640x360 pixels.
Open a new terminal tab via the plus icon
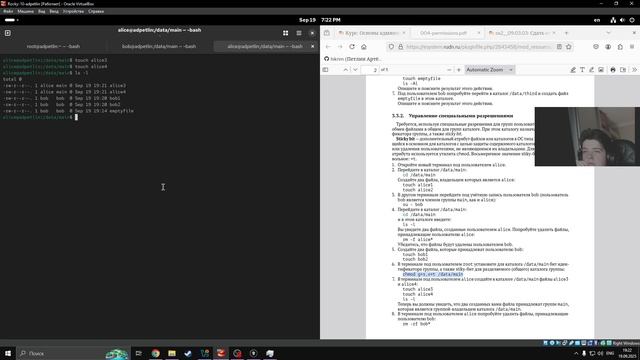(x=8, y=33)
